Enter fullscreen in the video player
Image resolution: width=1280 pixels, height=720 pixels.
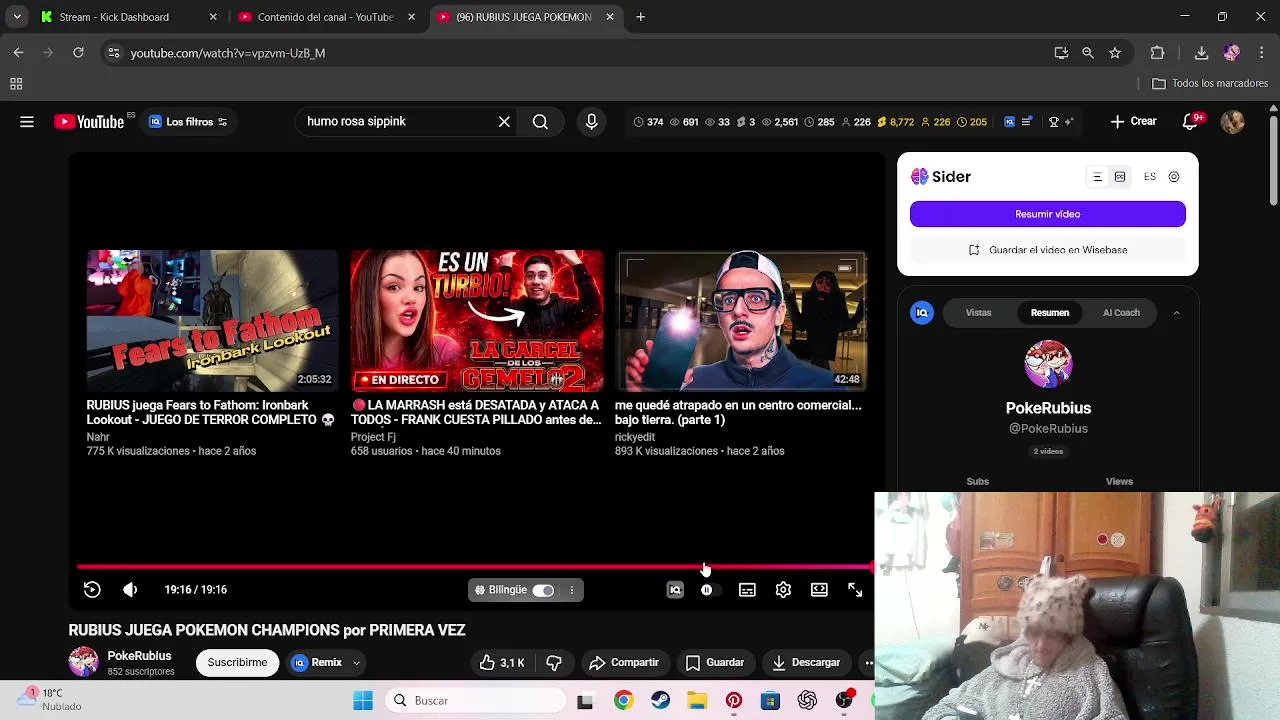click(855, 590)
